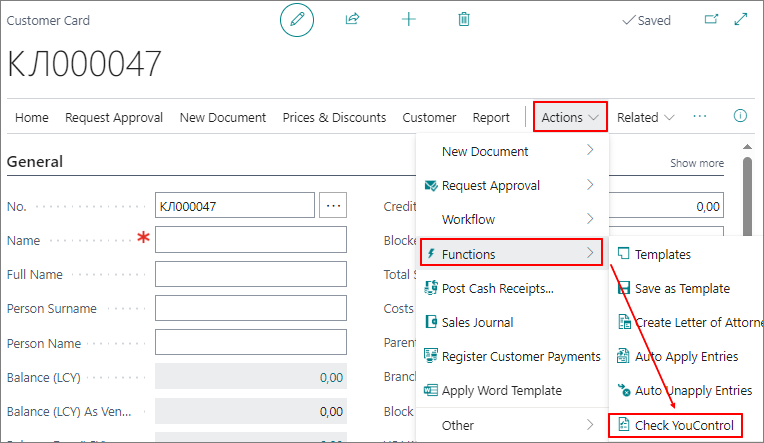Viewport: 764px width, 443px height.
Task: Click the pencil edit icon
Action: click(x=297, y=20)
